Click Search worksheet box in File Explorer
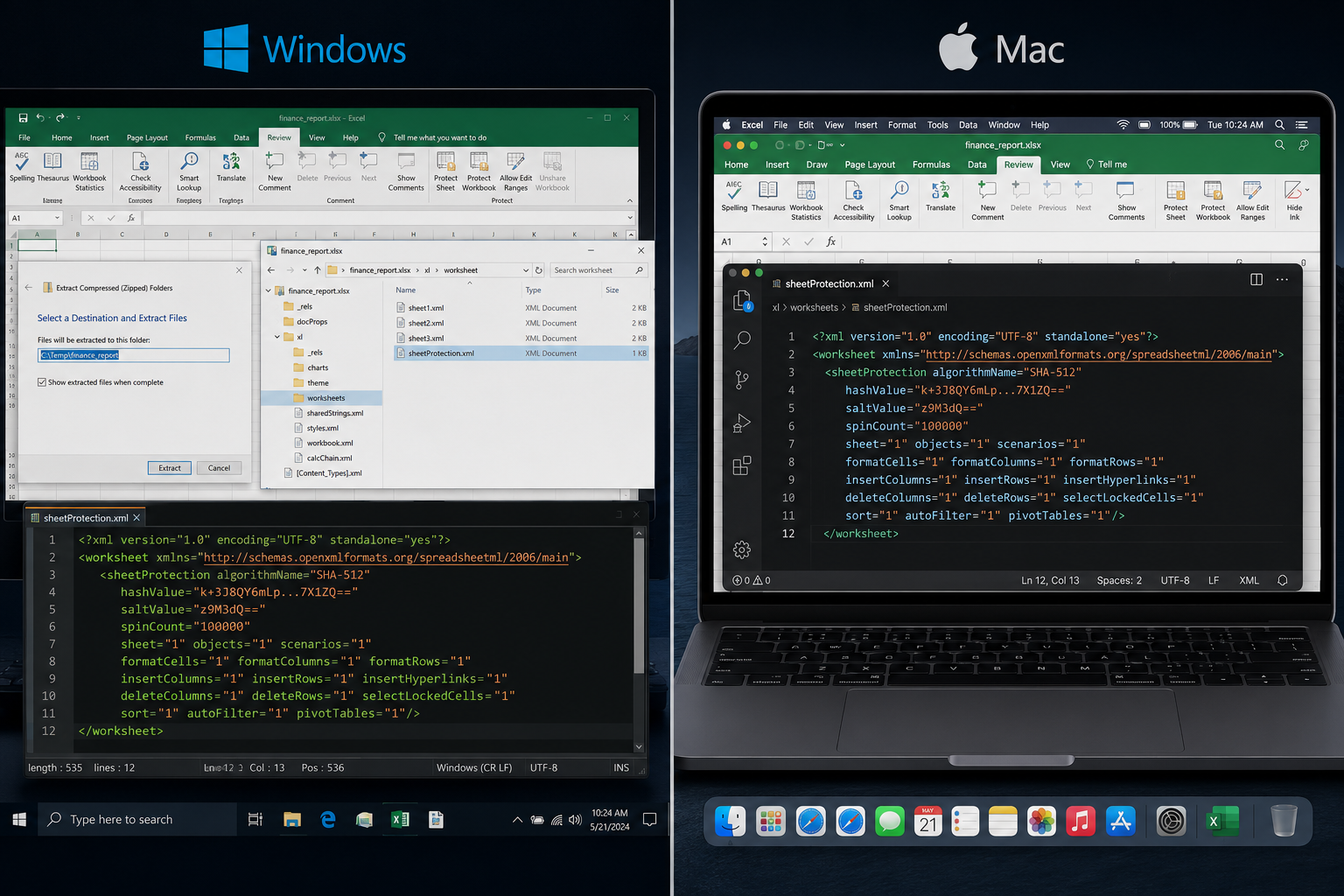Screen dimensions: 1344x896 tap(599, 270)
